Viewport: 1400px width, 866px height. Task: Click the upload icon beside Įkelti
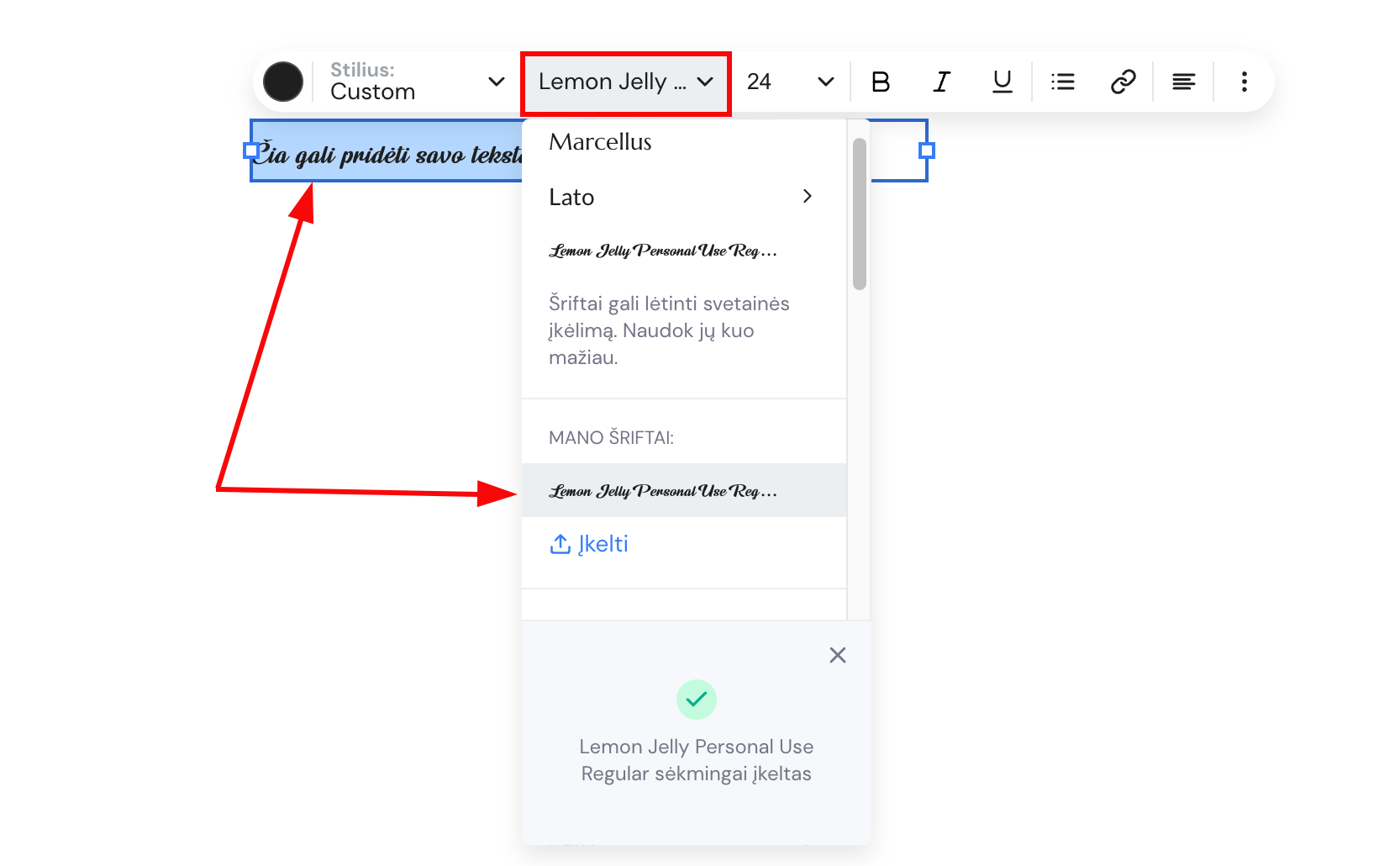560,544
